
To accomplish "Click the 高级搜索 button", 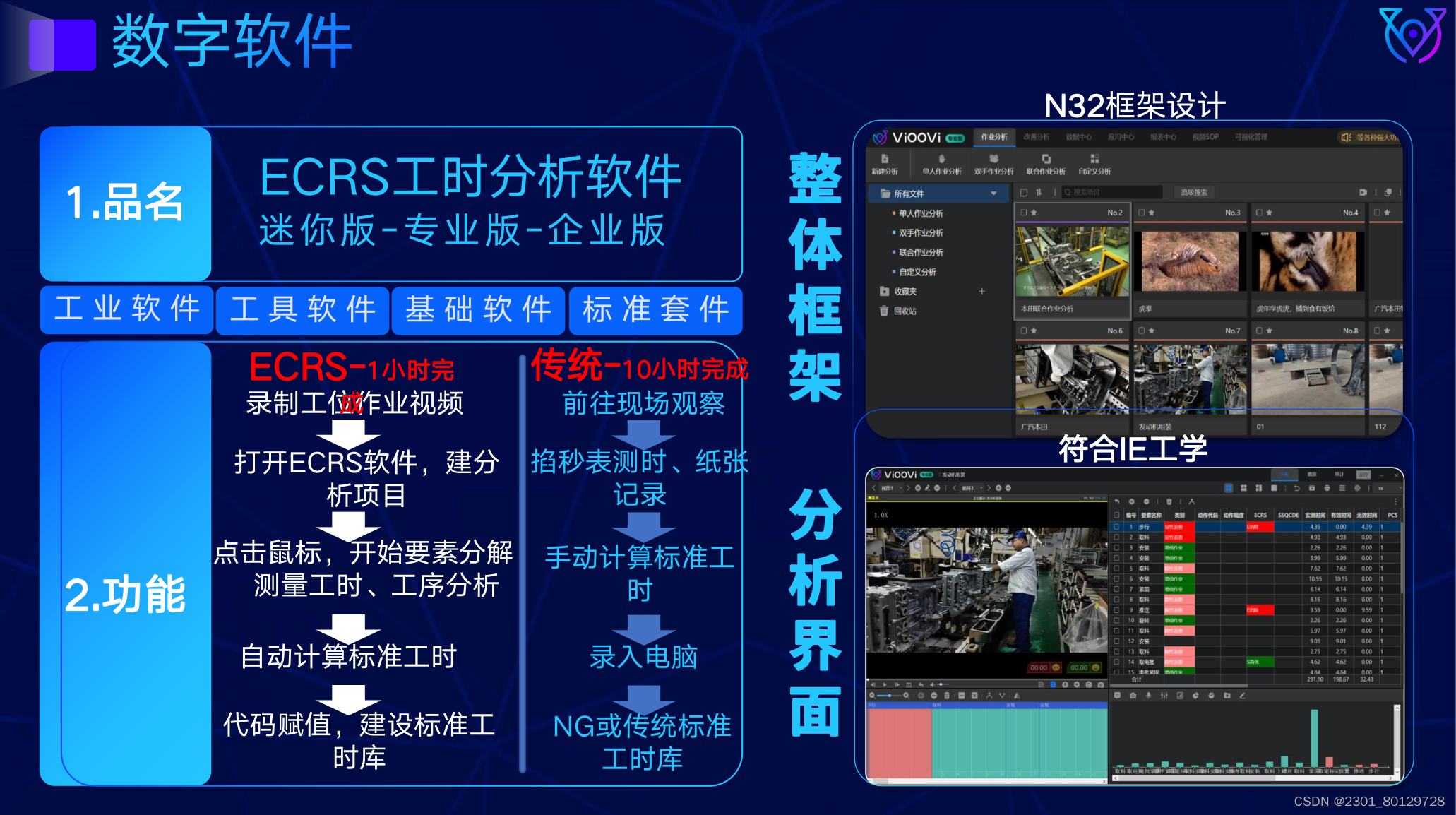I will 1194,192.
